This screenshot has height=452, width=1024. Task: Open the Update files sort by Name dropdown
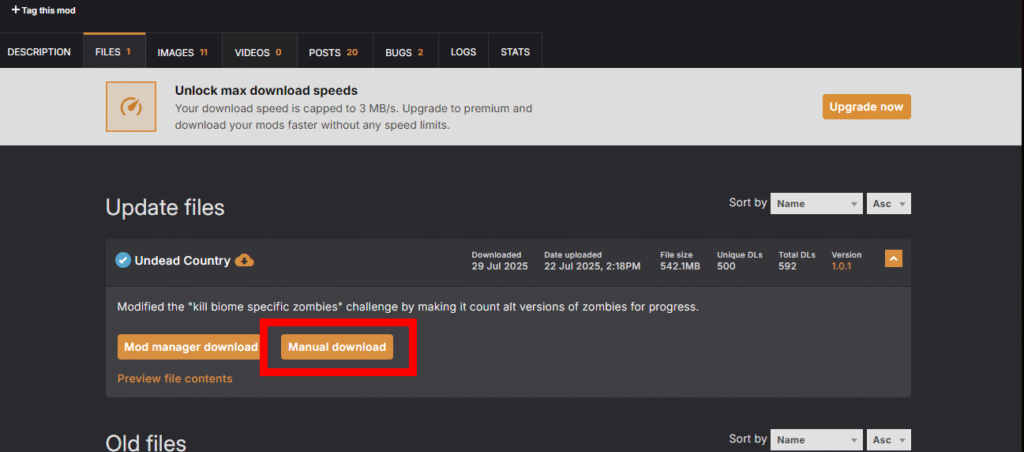tap(816, 204)
